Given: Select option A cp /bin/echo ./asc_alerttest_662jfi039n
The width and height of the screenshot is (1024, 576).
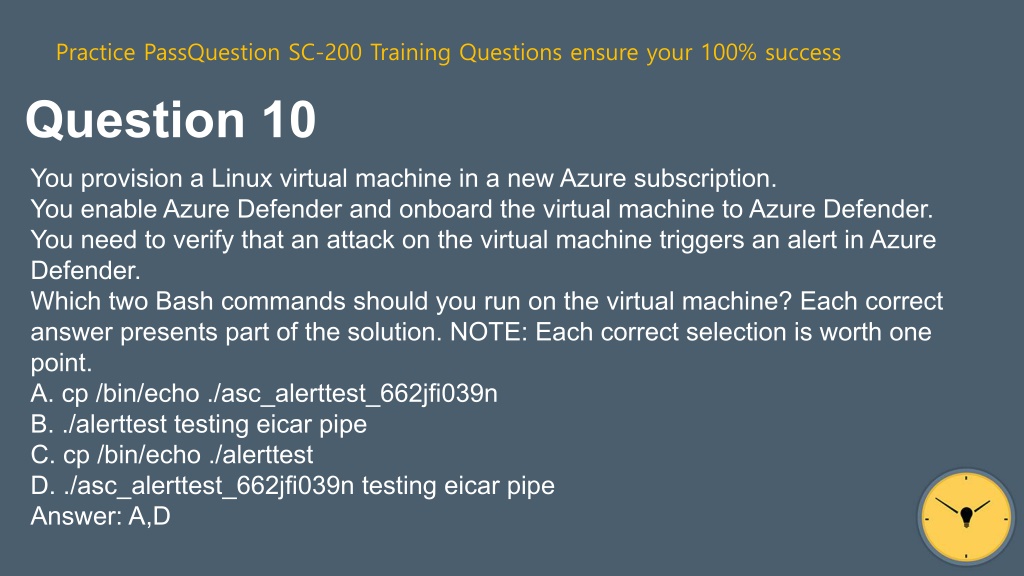Looking at the screenshot, I should click(x=264, y=394).
